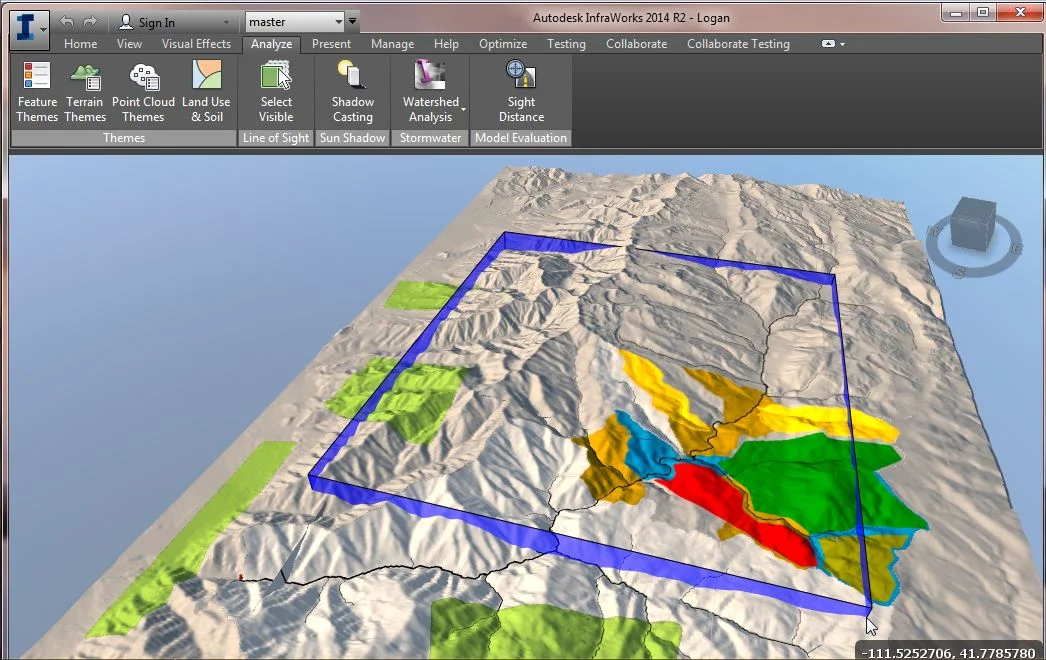This screenshot has height=660, width=1046.
Task: Select the dark green watershed region
Action: [x=821, y=480]
